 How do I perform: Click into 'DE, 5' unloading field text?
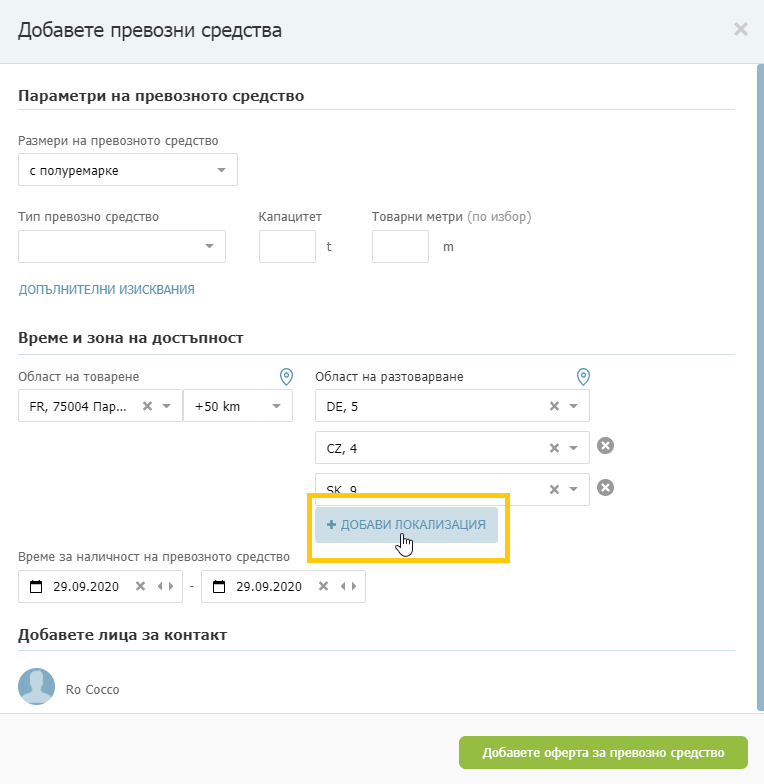coord(342,406)
